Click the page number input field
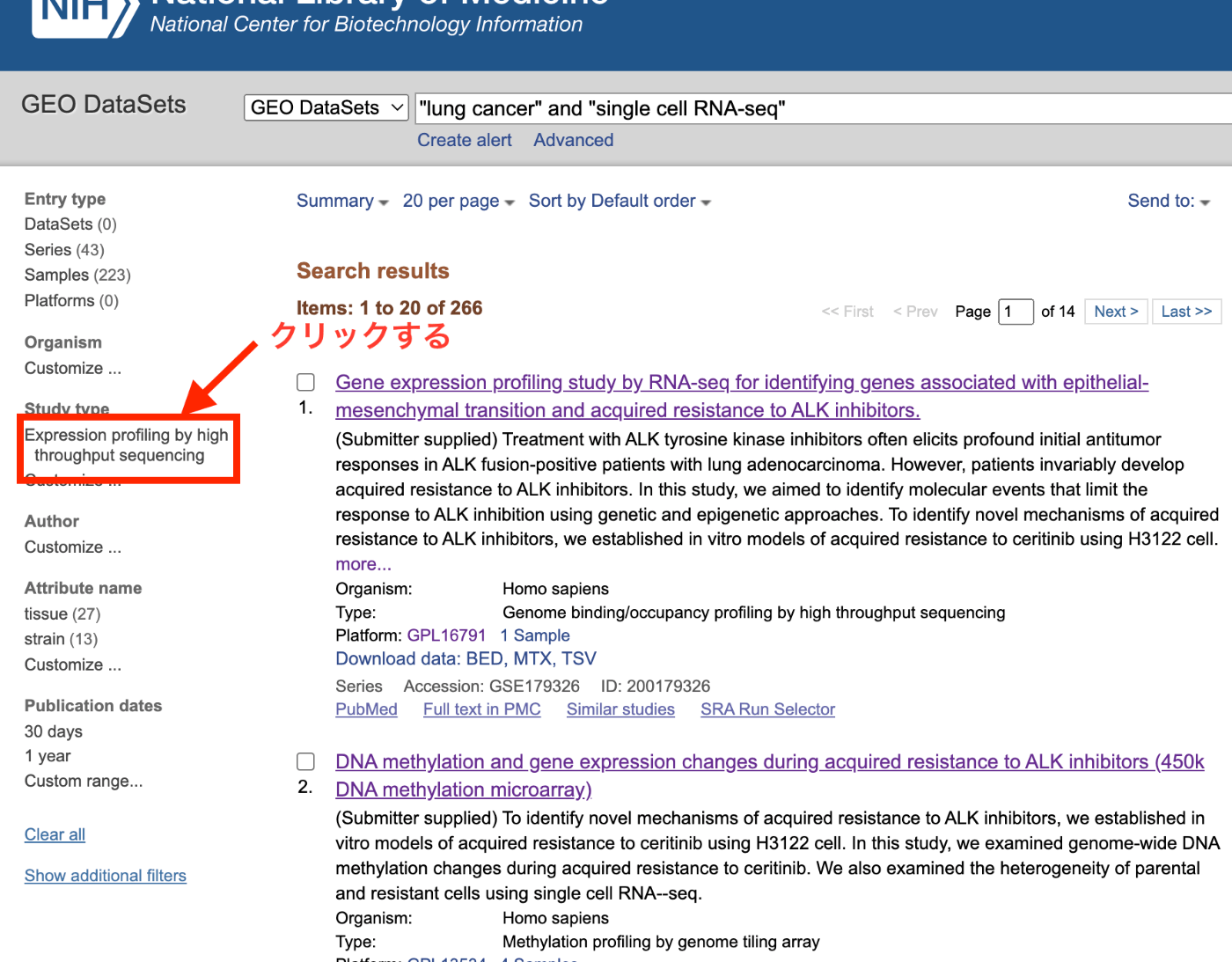This screenshot has width=1232, height=962. [1016, 312]
